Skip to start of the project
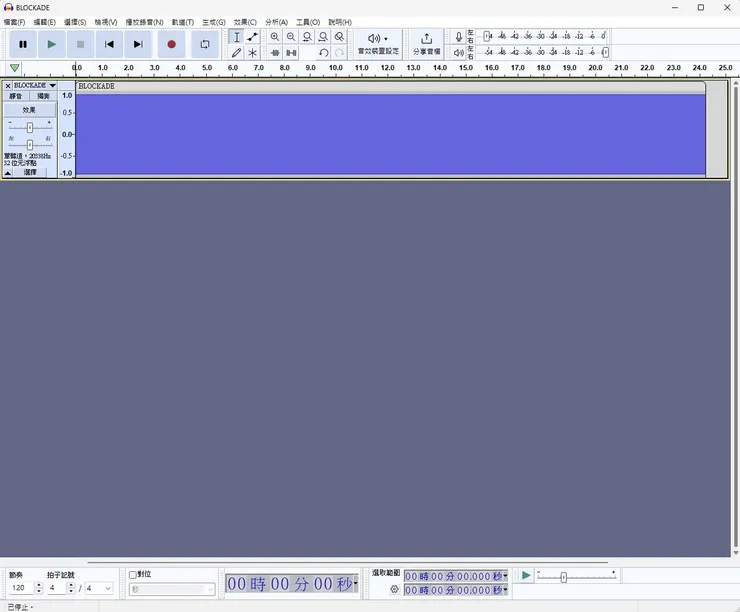This screenshot has height=612, width=740. coord(109,44)
